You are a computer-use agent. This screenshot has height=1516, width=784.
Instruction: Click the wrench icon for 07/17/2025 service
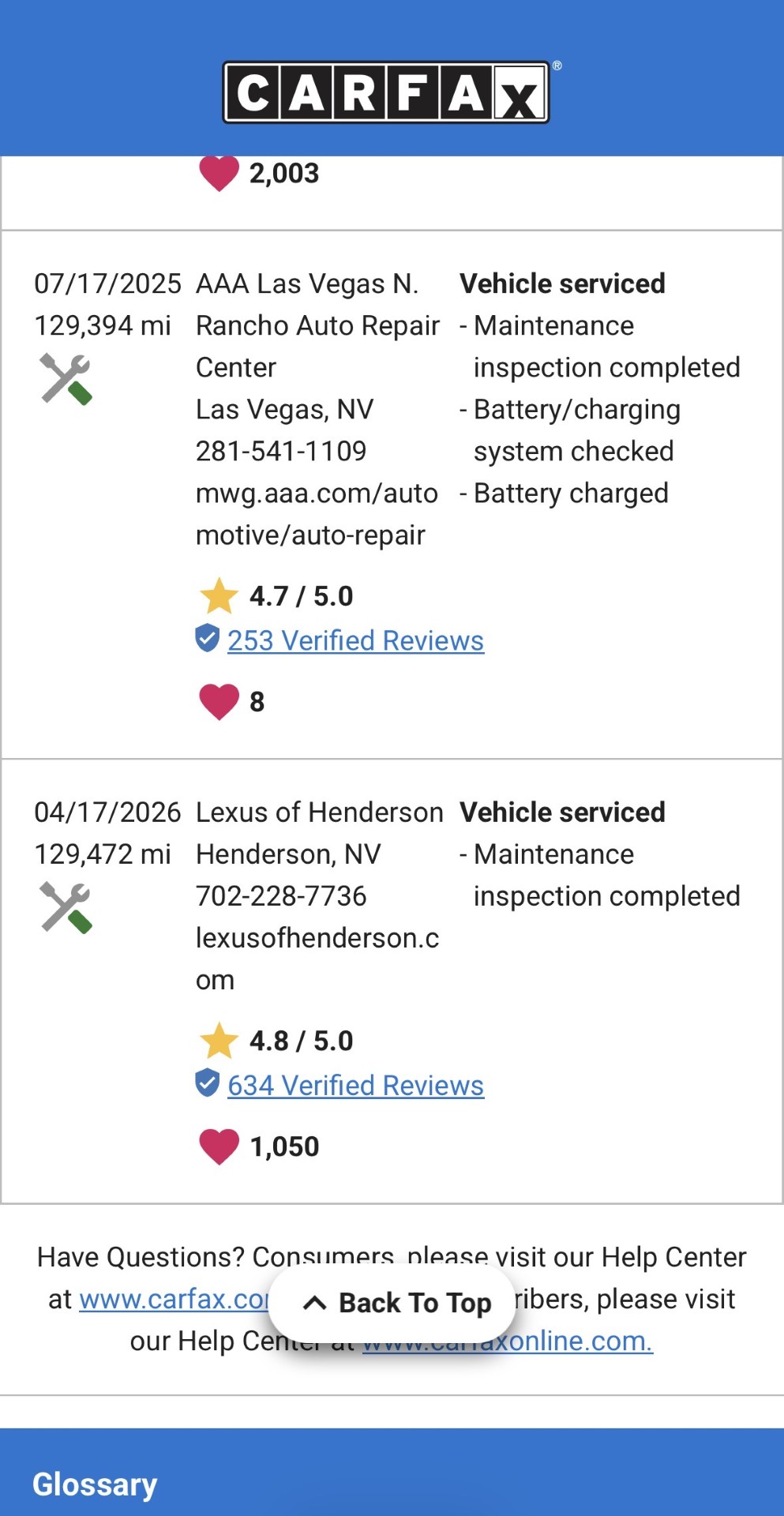pos(66,379)
